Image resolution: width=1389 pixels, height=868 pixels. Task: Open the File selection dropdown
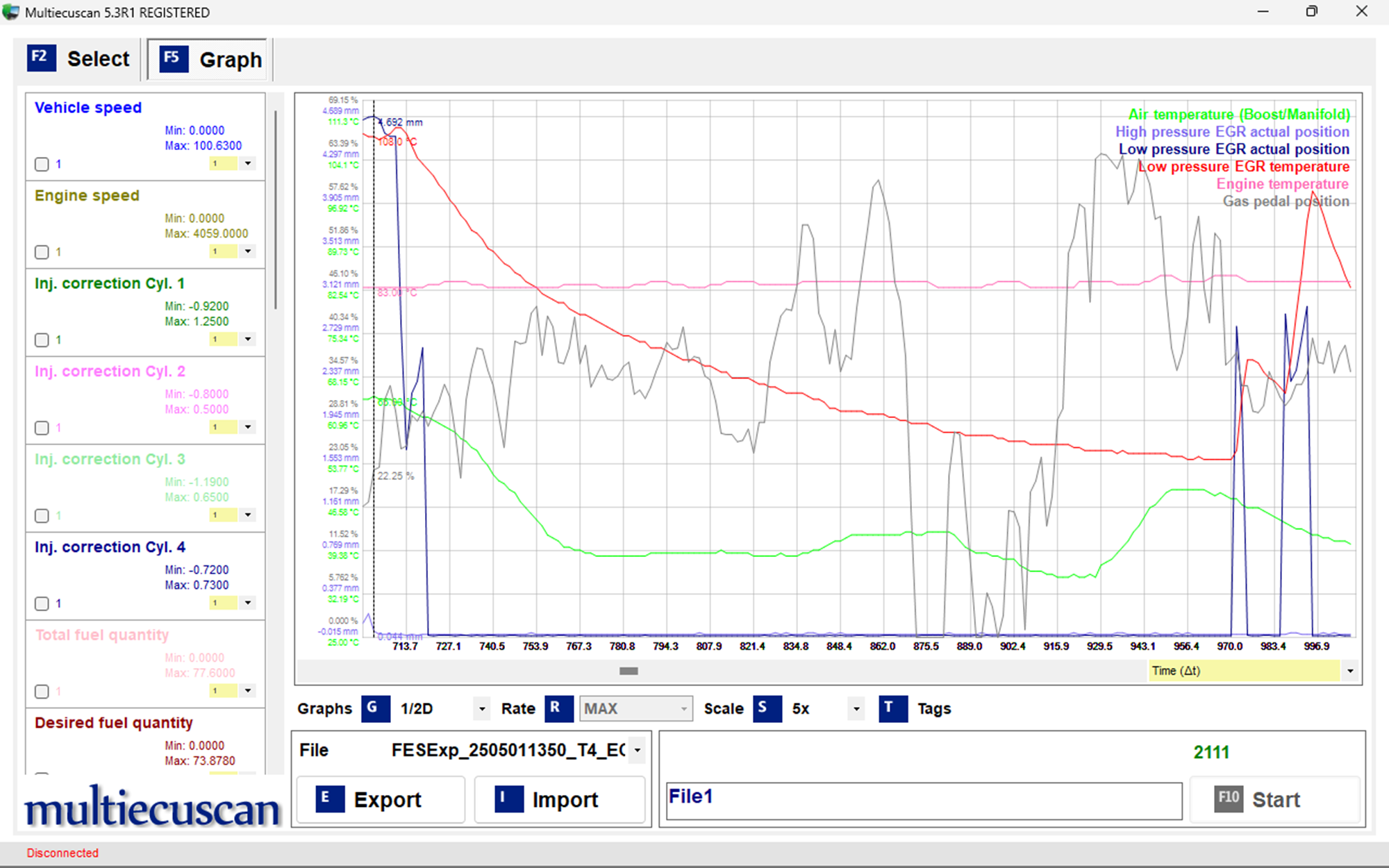point(637,751)
